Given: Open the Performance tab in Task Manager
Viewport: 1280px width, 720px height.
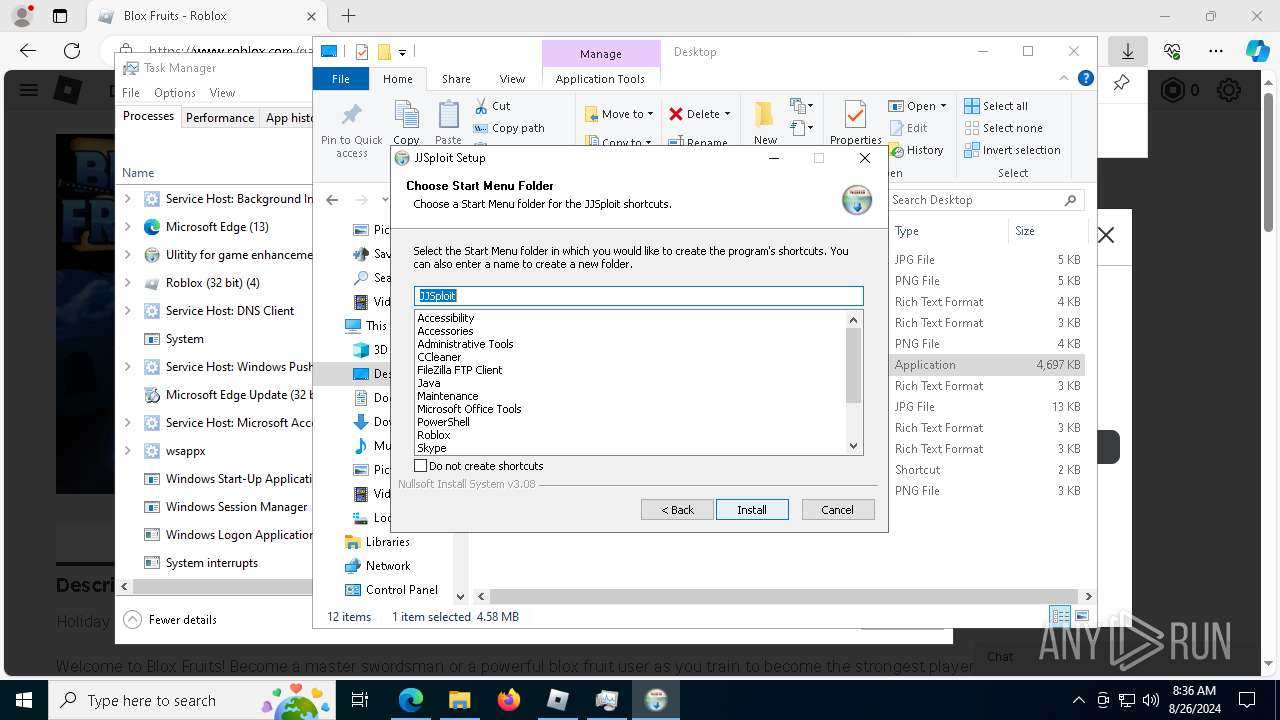Looking at the screenshot, I should (x=220, y=117).
